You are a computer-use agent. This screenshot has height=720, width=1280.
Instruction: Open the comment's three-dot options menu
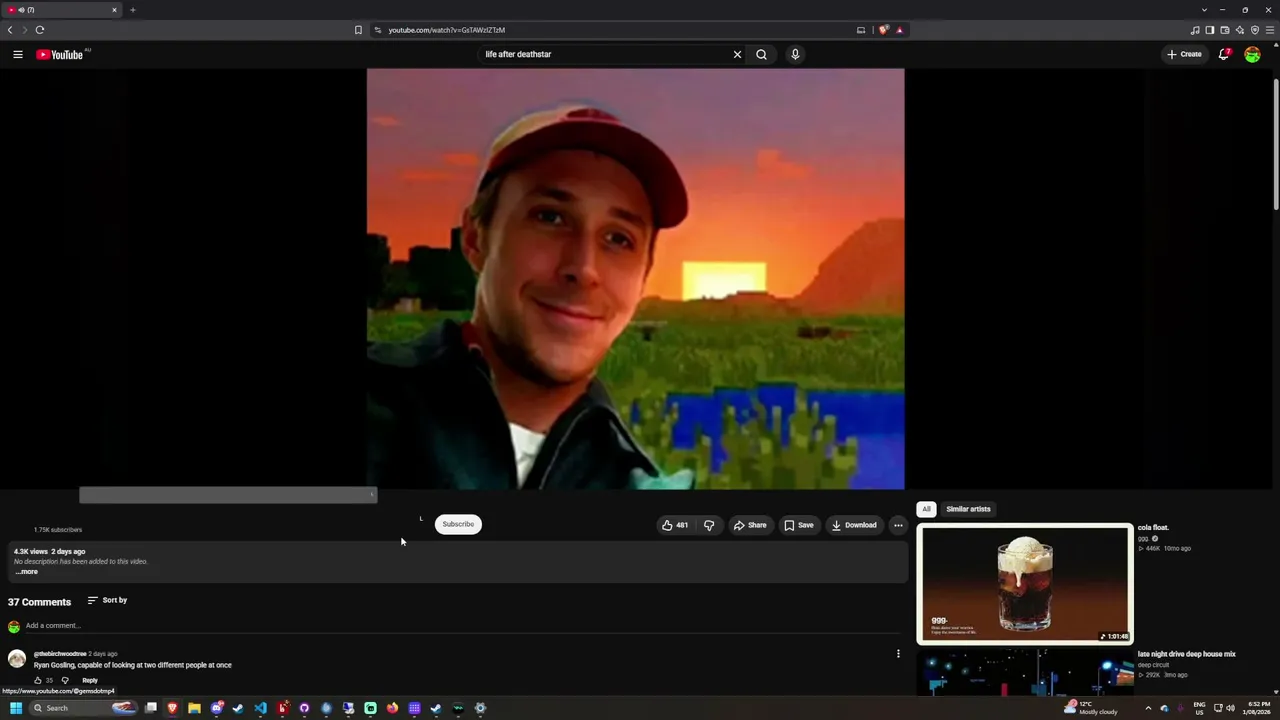point(898,654)
